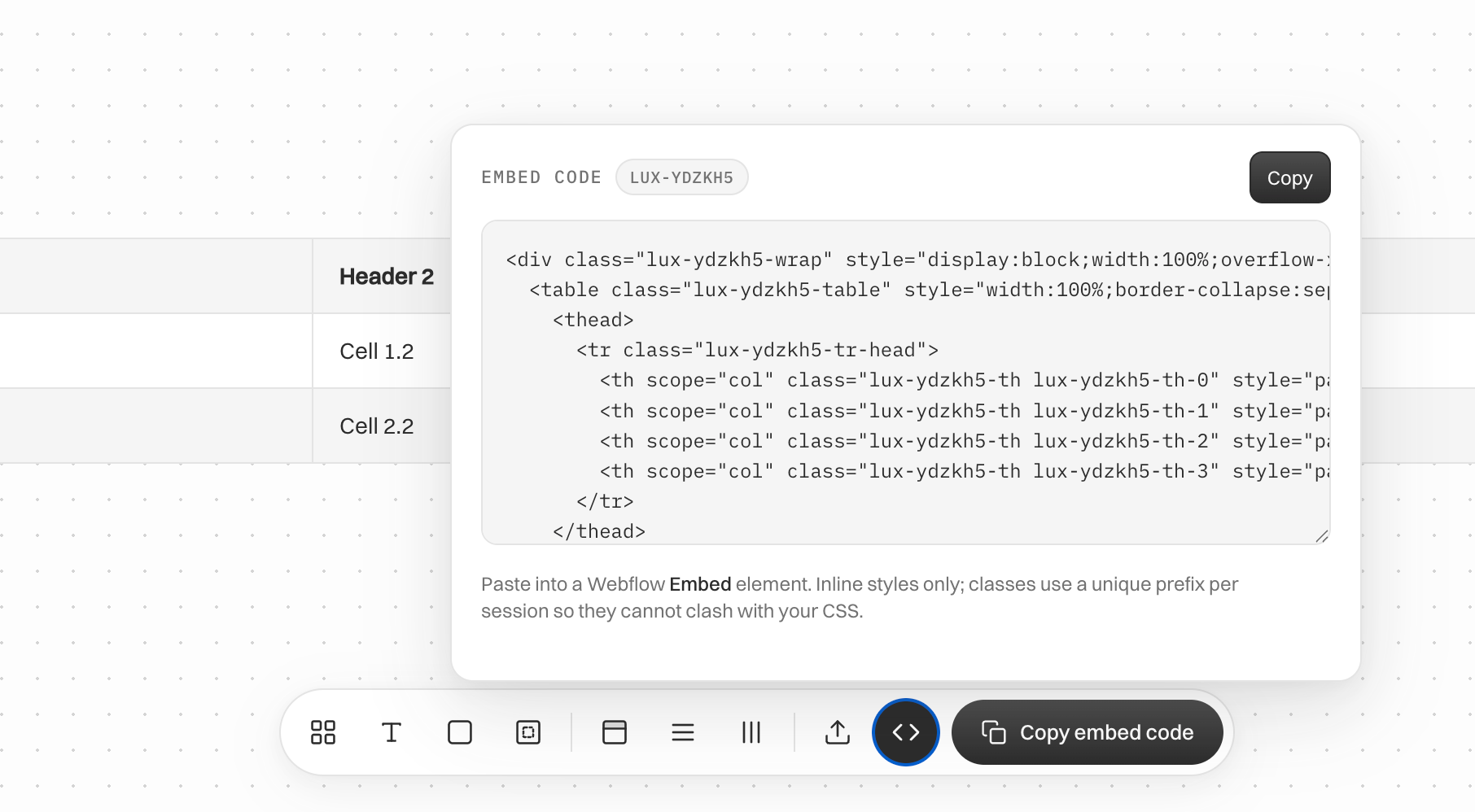
Task: Click the code line with lux-ydzkh5-th-3
Action: [965, 471]
